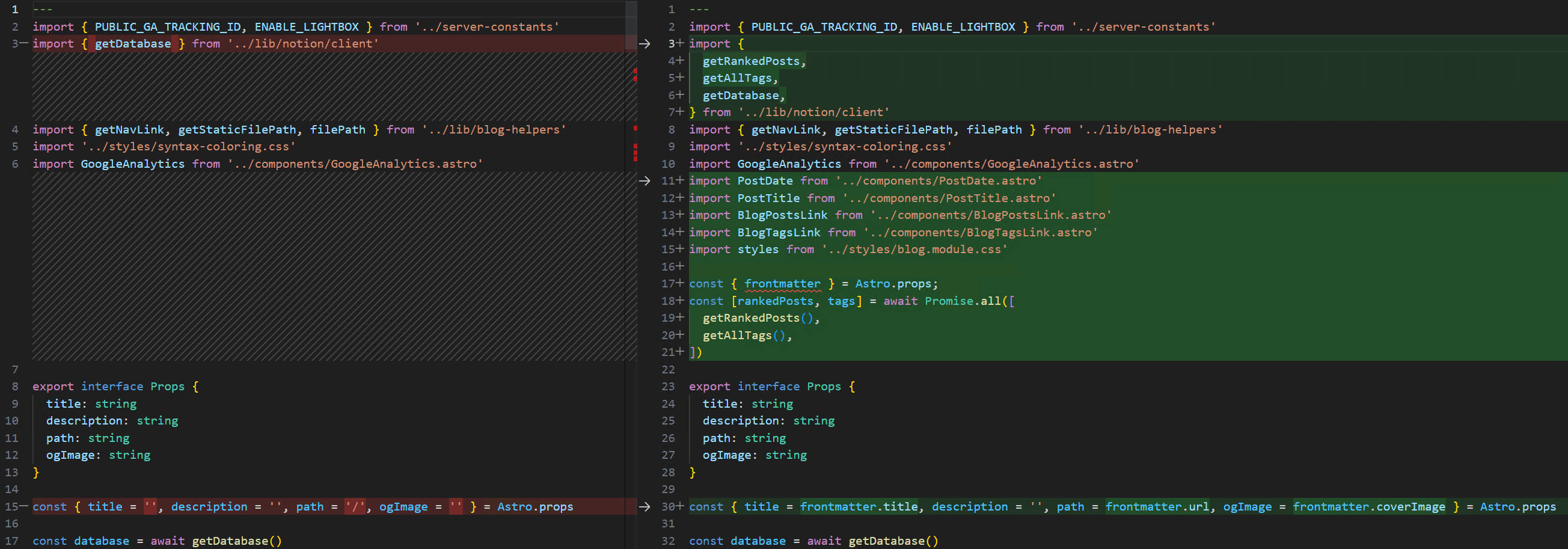Screen dimensions: 1568x549
Task: Click the '../components/BlogTagsLink.astro' import path
Action: pyautogui.click(x=980, y=233)
